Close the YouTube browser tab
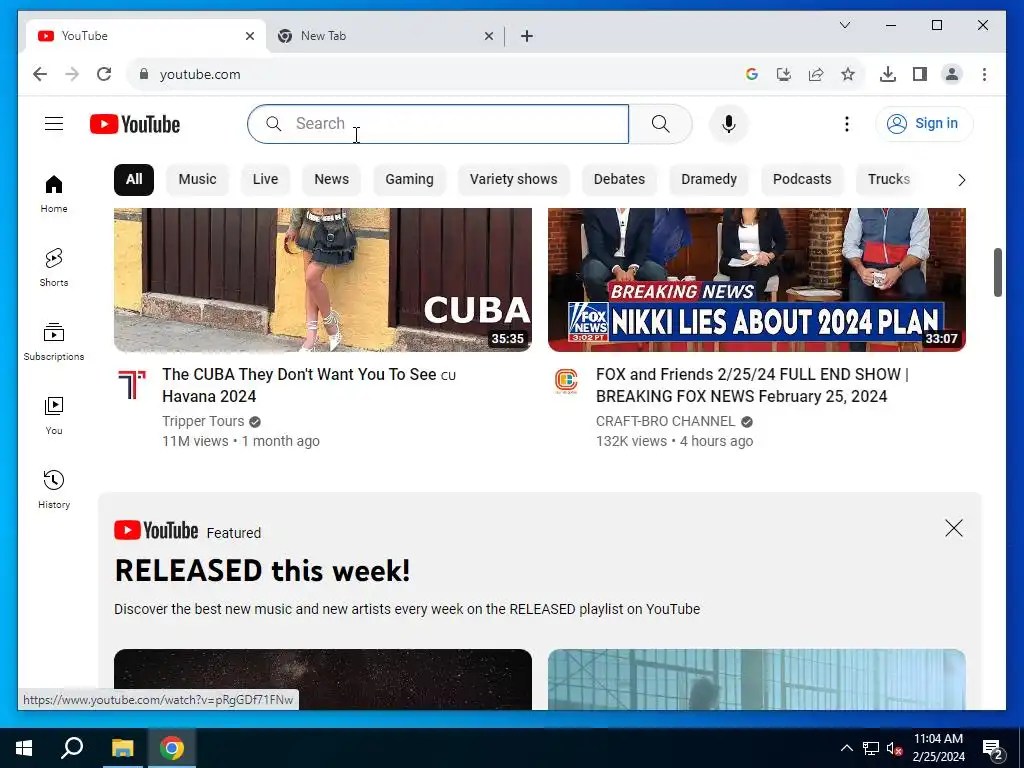Screen dimensions: 1024x768 point(249,36)
